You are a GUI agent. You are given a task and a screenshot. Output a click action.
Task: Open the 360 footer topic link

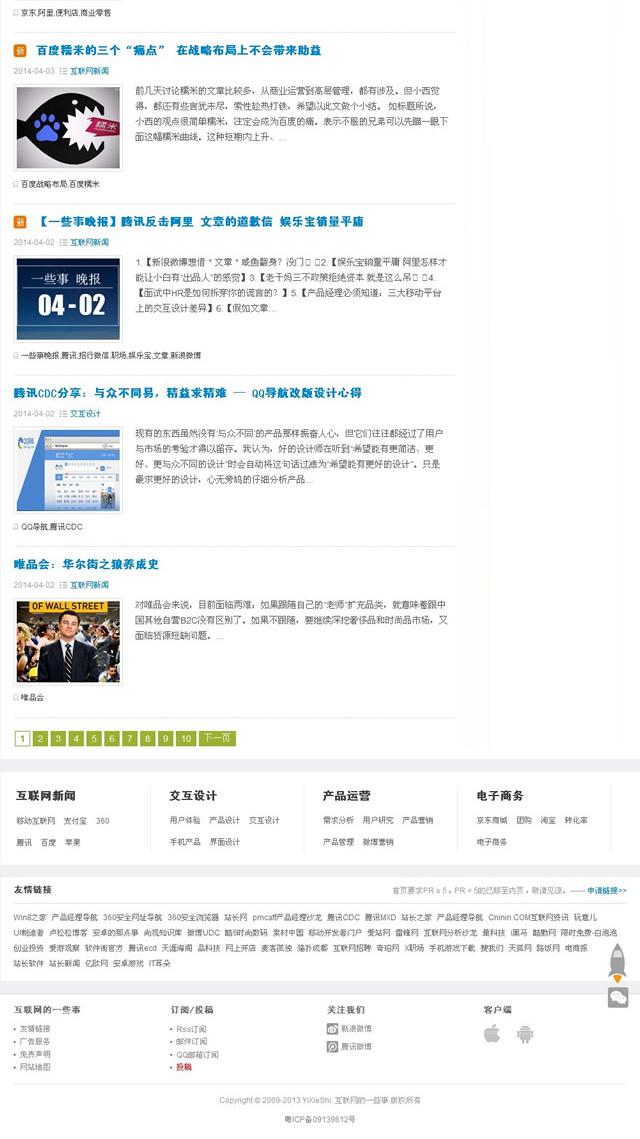[x=102, y=821]
